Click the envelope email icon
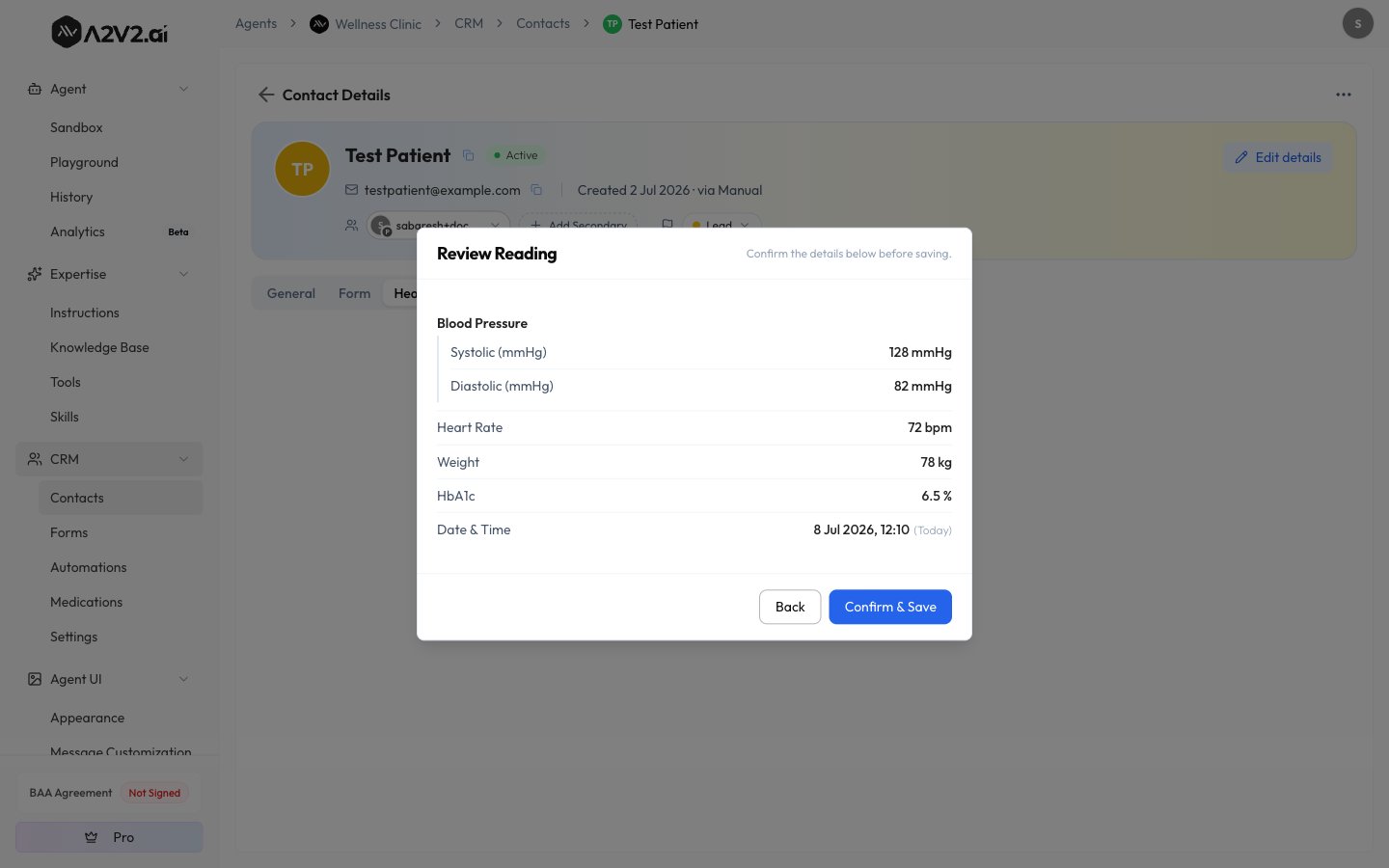1389x868 pixels. tap(351, 190)
